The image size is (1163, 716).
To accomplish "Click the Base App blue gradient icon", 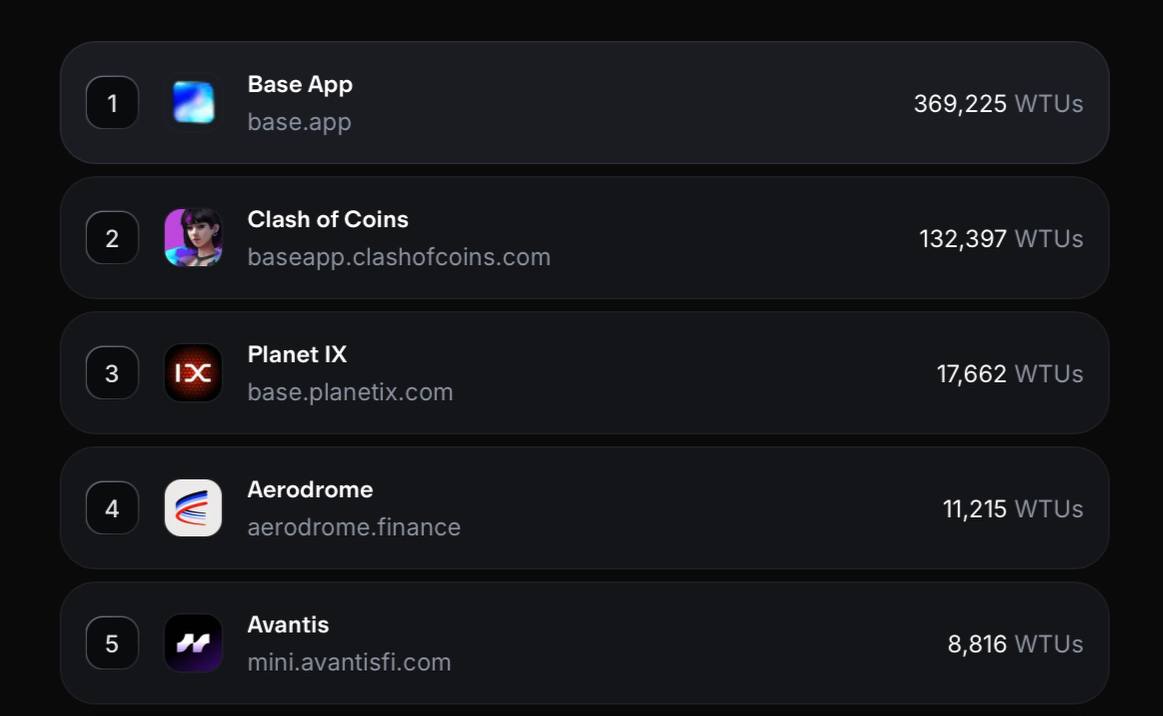I will (x=193, y=102).
